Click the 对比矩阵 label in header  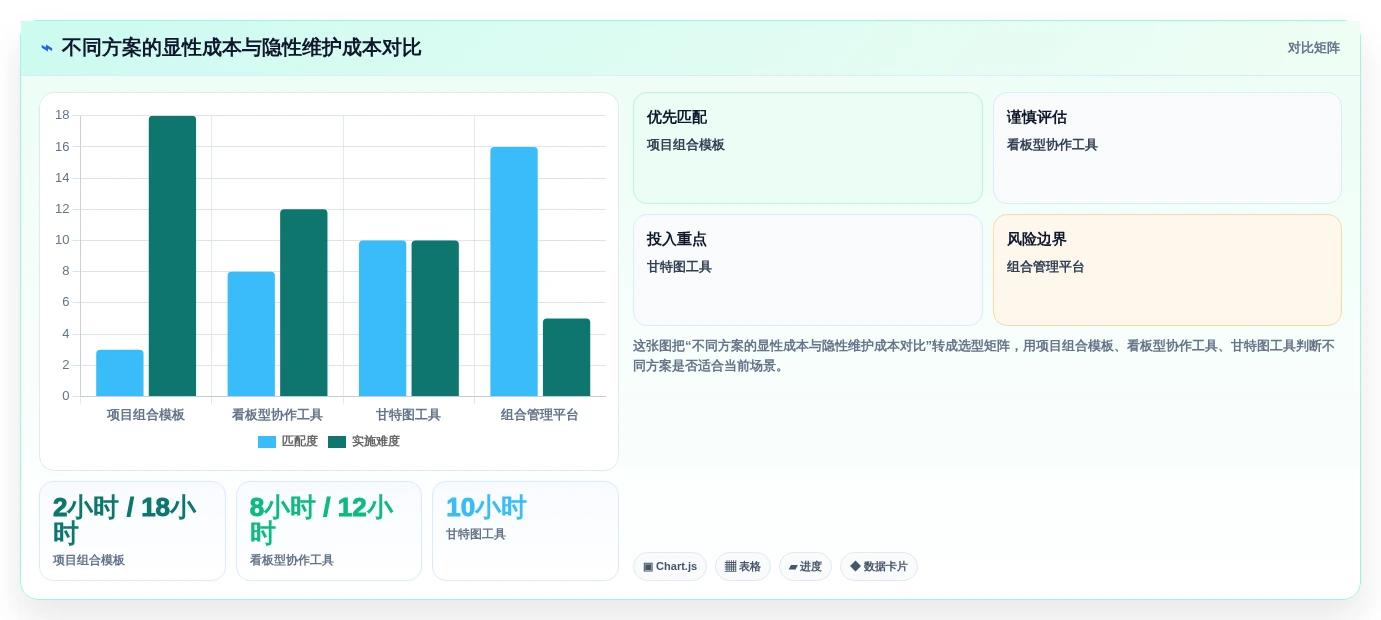1313,48
